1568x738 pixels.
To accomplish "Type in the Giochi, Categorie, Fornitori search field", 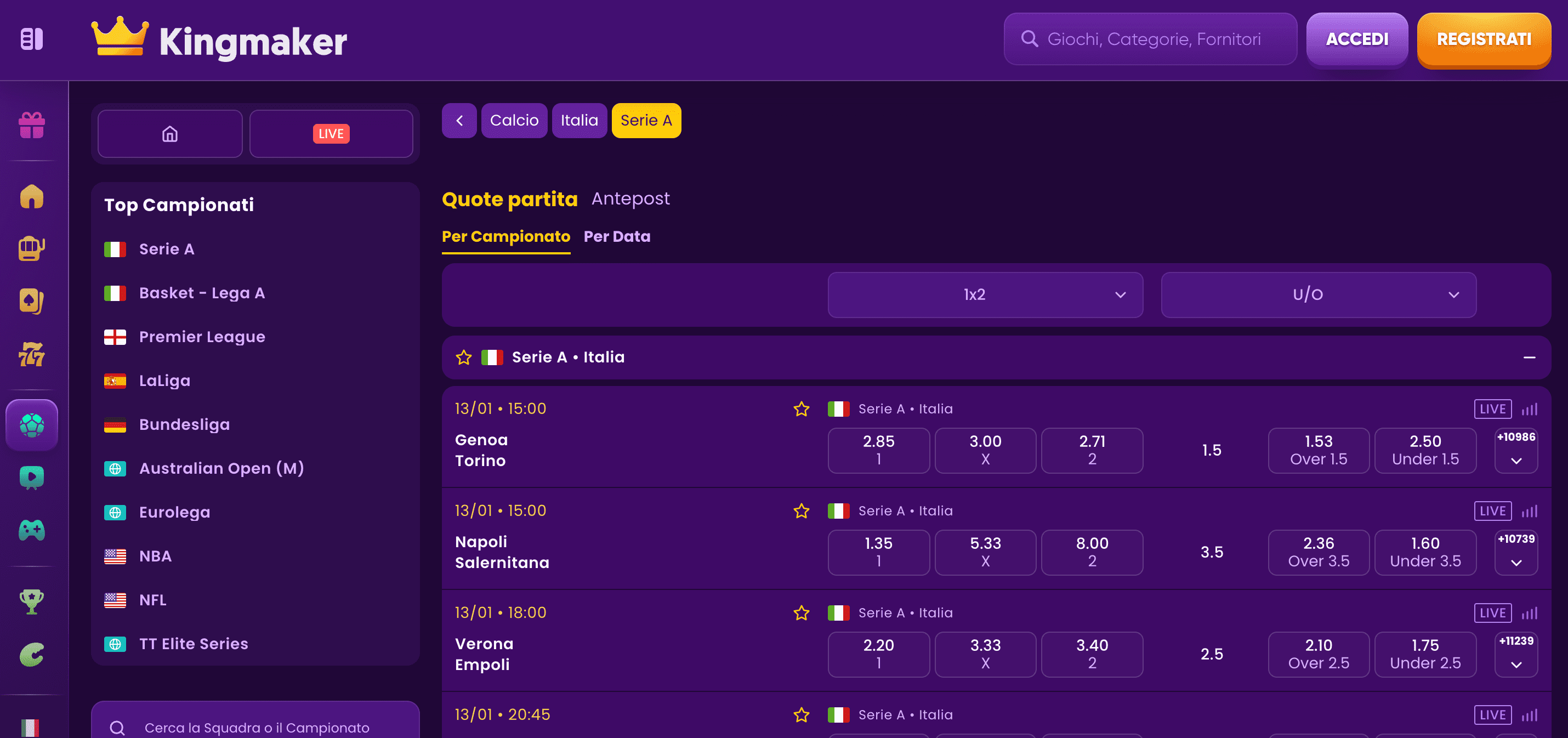I will click(x=1150, y=39).
